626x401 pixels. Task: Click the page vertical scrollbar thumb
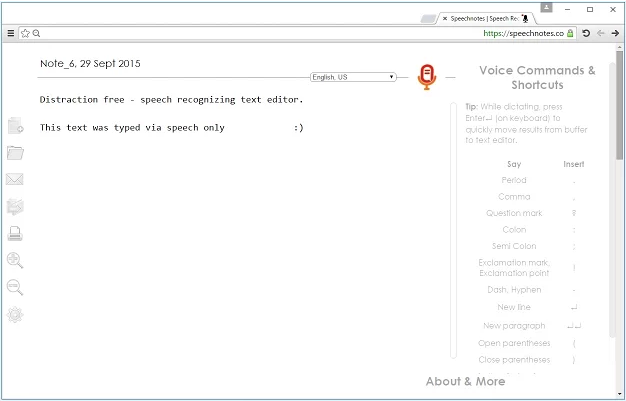click(x=619, y=105)
